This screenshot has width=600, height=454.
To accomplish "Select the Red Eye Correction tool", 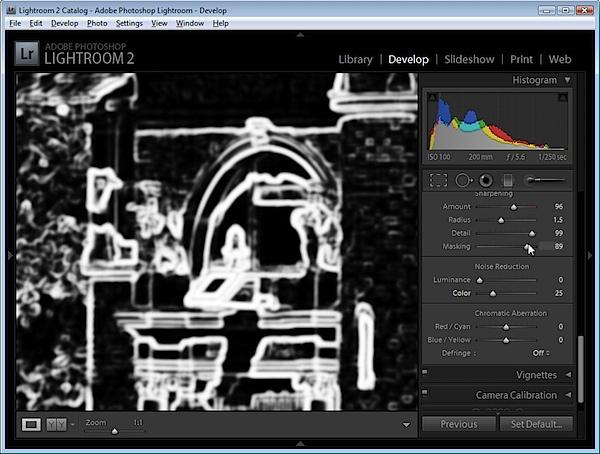I will (486, 180).
